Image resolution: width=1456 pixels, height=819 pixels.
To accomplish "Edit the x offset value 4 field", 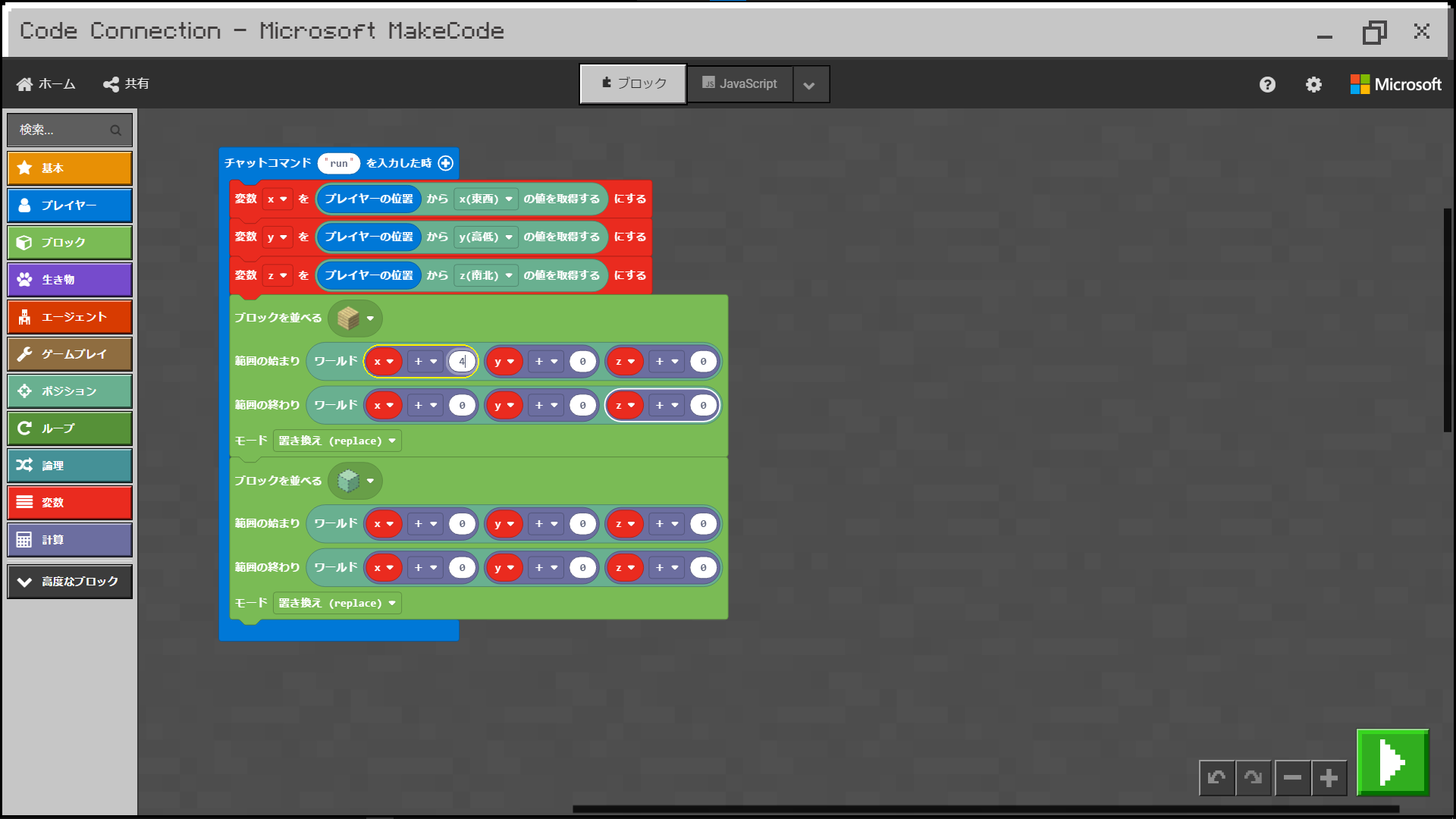I will click(x=462, y=362).
